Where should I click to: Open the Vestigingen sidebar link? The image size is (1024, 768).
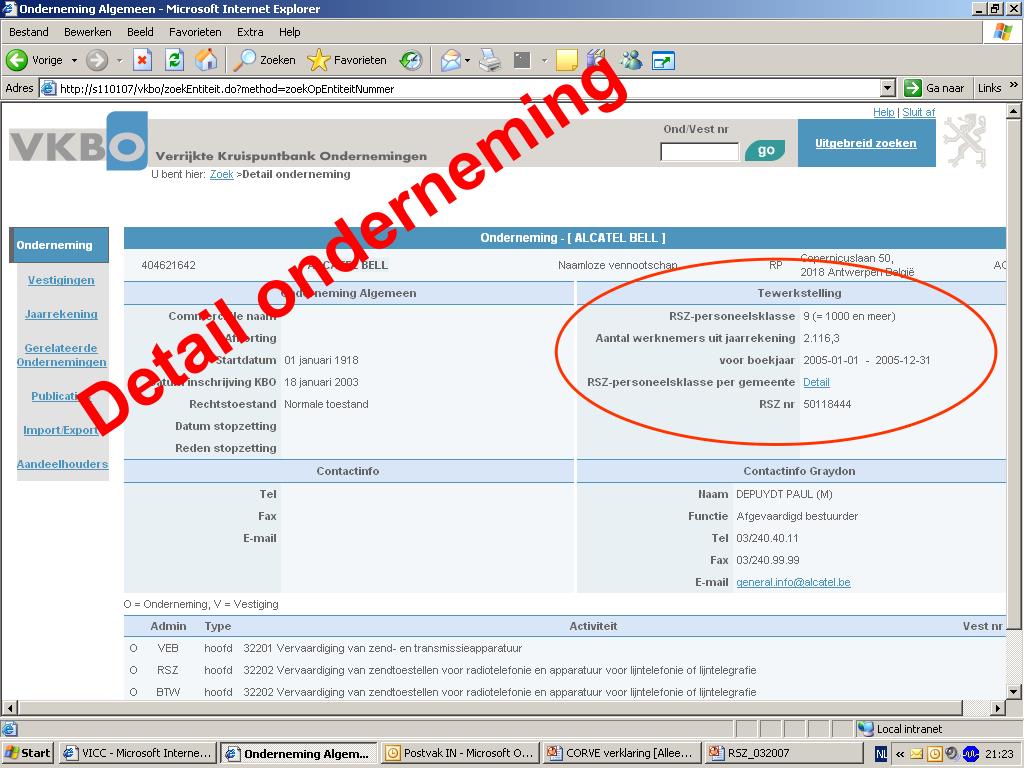tap(61, 280)
